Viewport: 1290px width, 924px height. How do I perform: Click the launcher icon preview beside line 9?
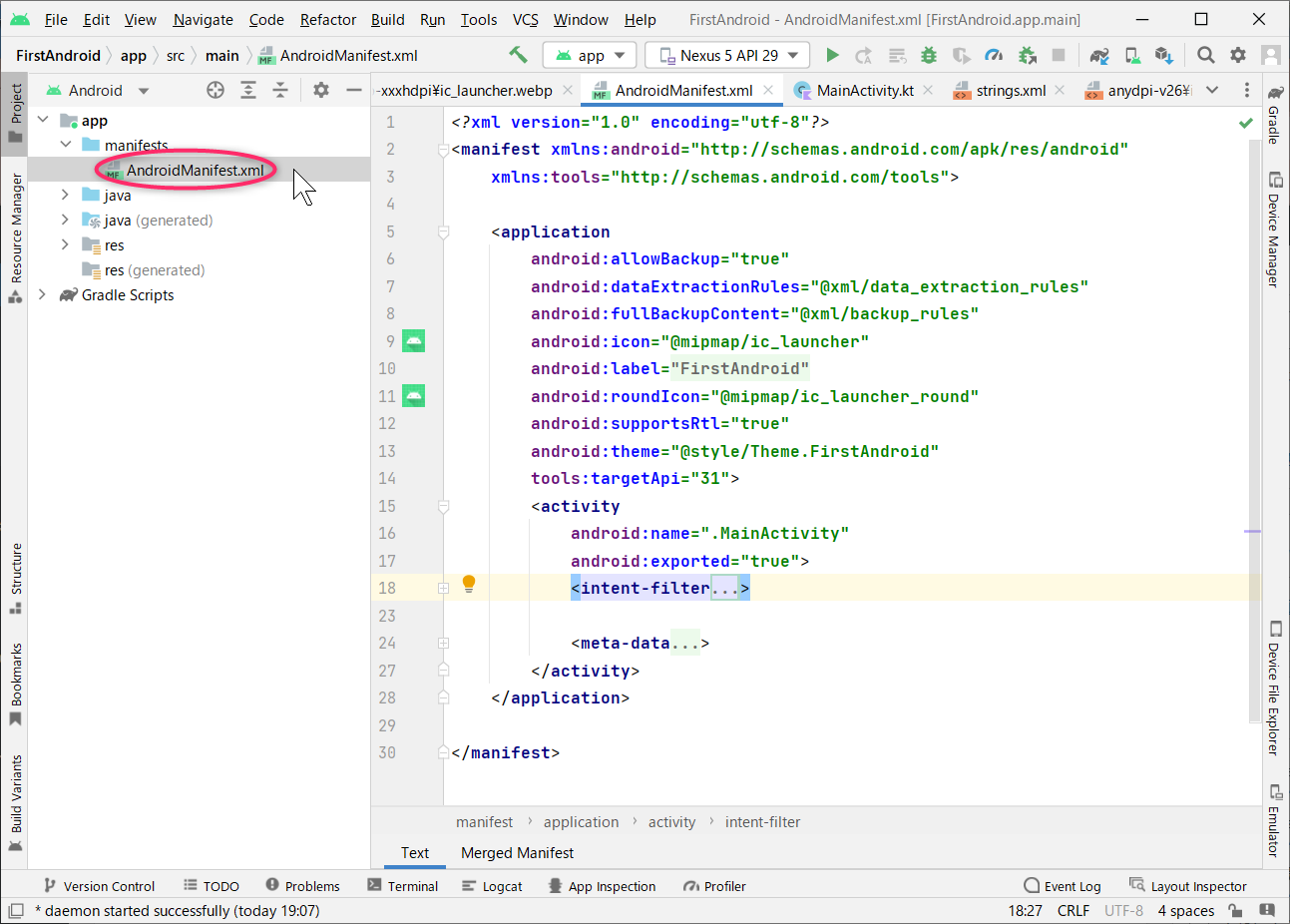(x=413, y=340)
